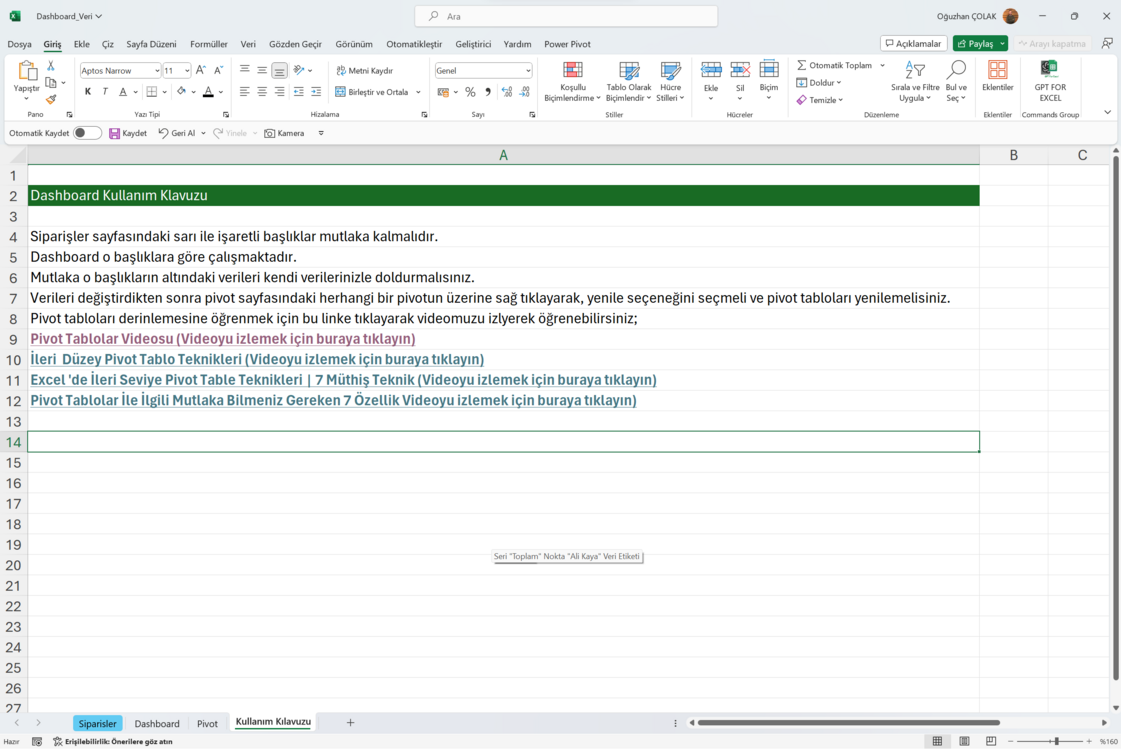
Task: Open the 7 Müthiş Teknik video link
Action: tap(343, 380)
